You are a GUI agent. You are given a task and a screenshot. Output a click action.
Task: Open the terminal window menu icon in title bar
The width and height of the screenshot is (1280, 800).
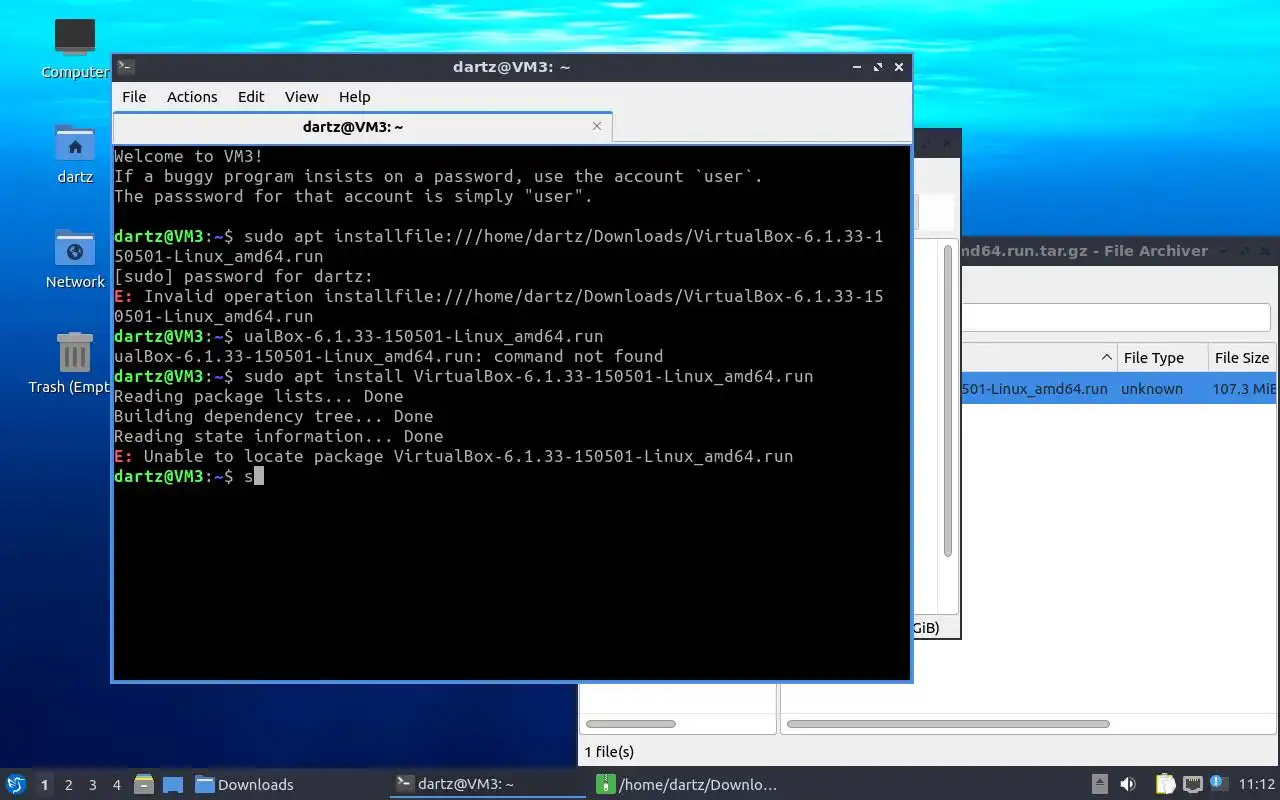(x=125, y=67)
